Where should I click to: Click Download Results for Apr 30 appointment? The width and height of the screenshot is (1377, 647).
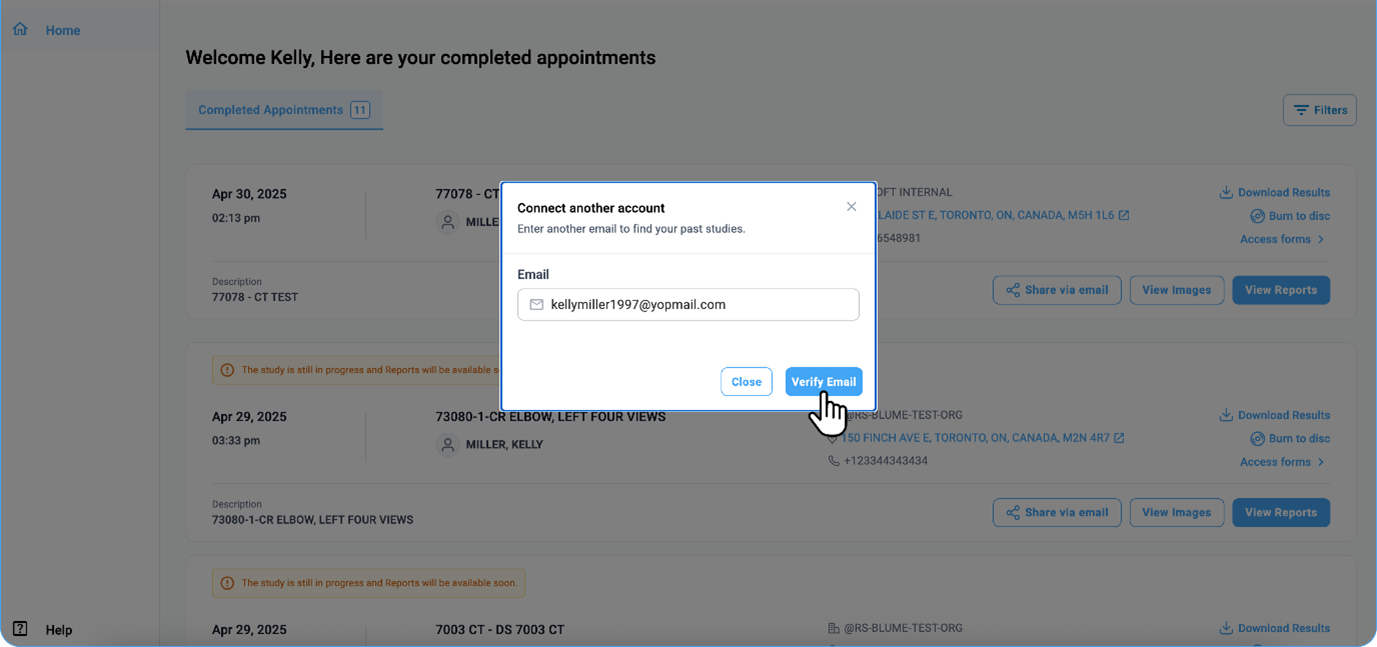(x=1275, y=193)
